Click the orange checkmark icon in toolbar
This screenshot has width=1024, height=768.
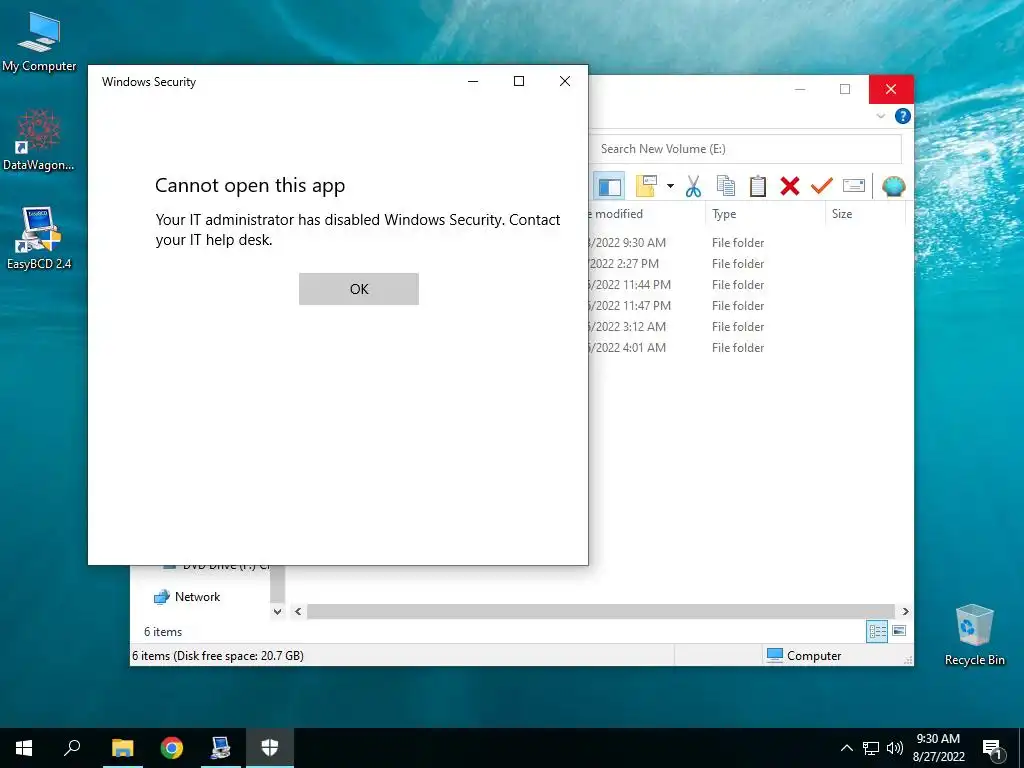pos(822,186)
